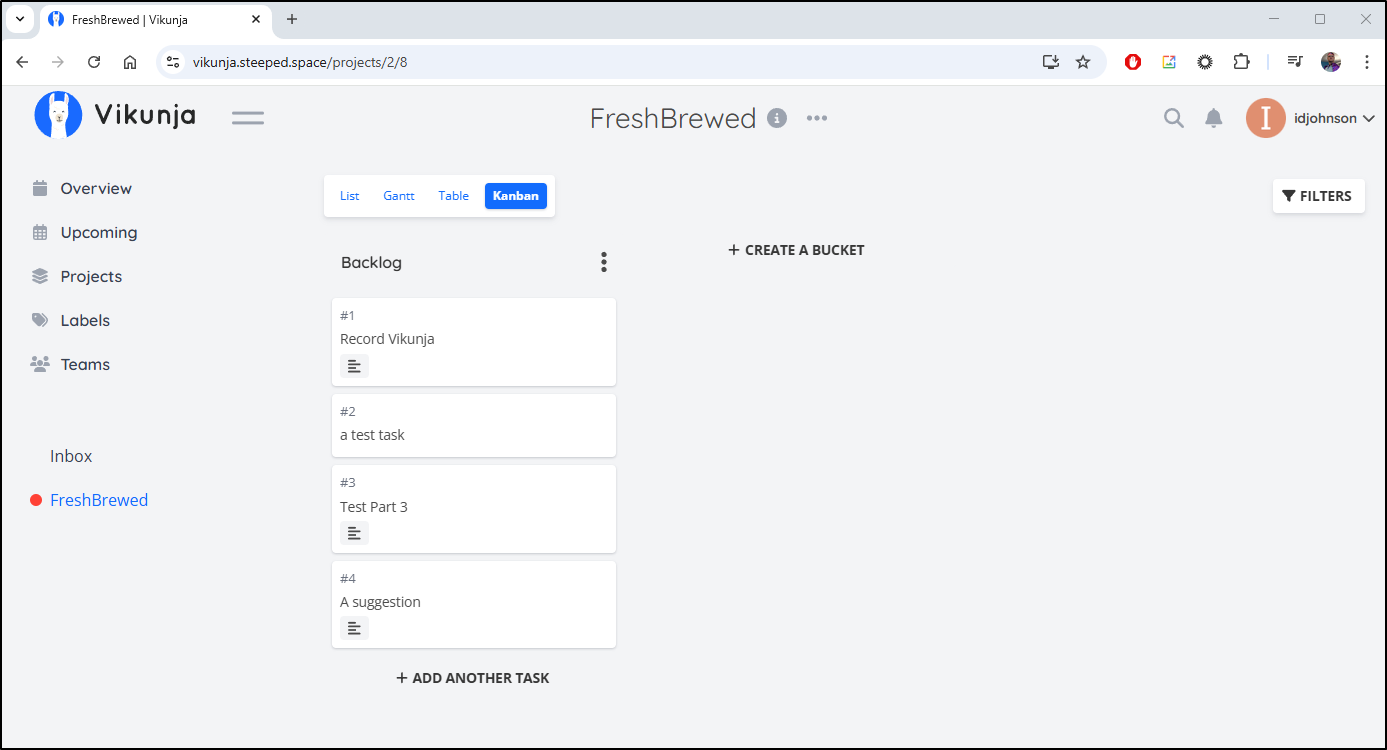Switch to the Table view tab
Image resolution: width=1387 pixels, height=750 pixels.
click(x=453, y=196)
